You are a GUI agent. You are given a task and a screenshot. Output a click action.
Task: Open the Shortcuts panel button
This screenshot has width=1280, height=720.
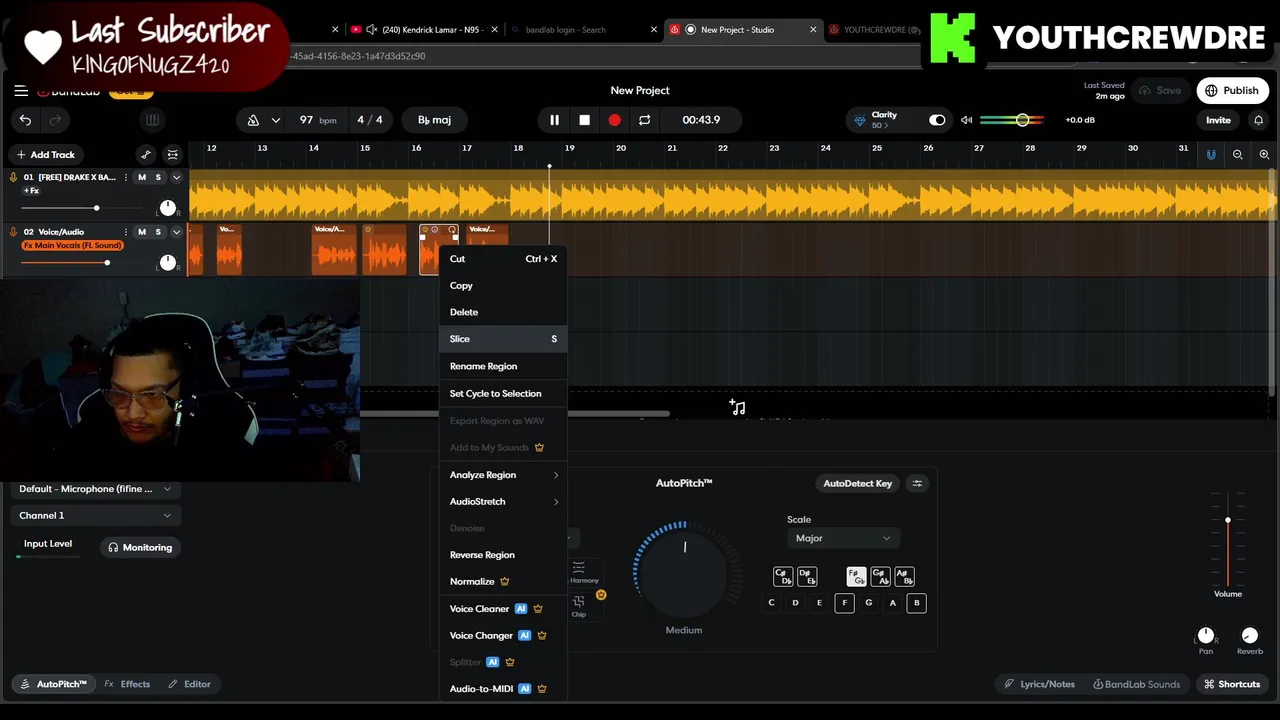click(1232, 685)
